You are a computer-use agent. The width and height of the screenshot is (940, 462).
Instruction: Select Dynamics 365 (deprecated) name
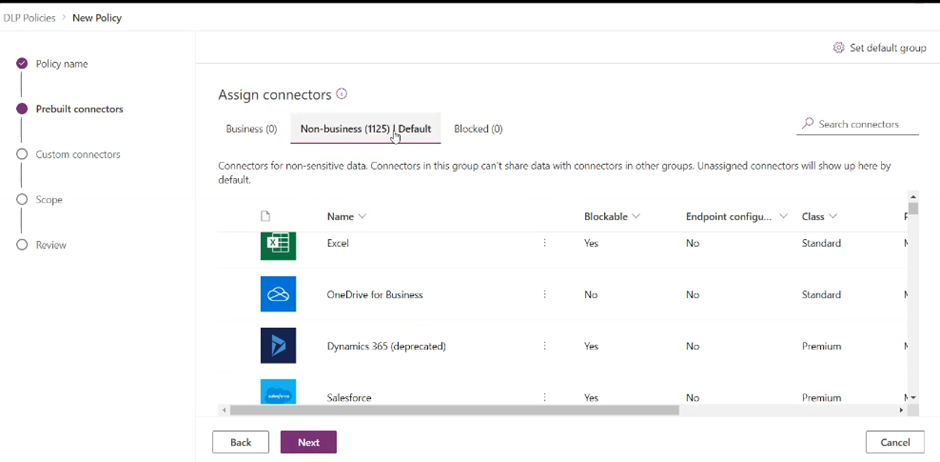coord(386,346)
